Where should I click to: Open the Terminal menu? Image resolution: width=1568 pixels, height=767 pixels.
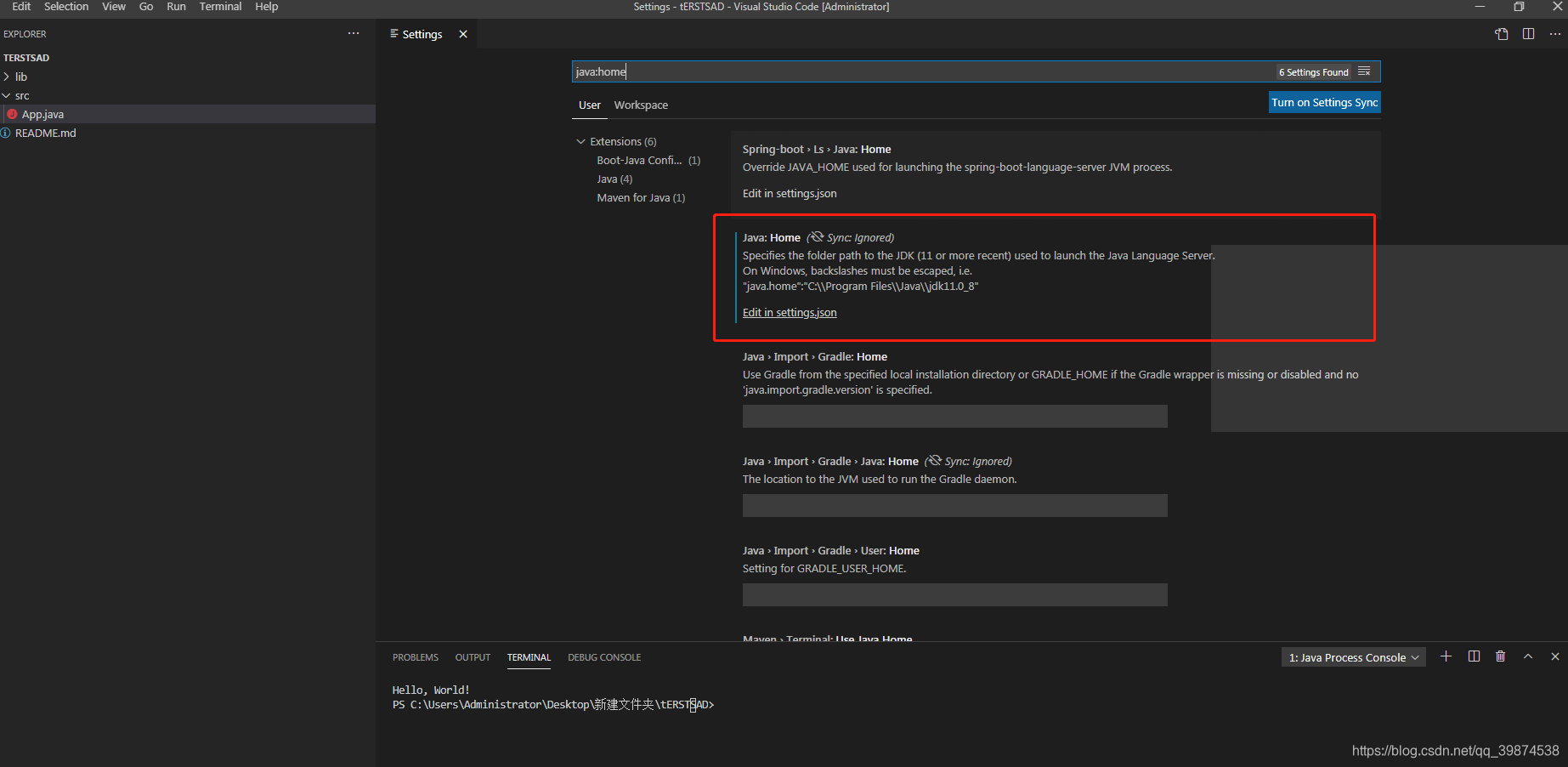(x=220, y=7)
